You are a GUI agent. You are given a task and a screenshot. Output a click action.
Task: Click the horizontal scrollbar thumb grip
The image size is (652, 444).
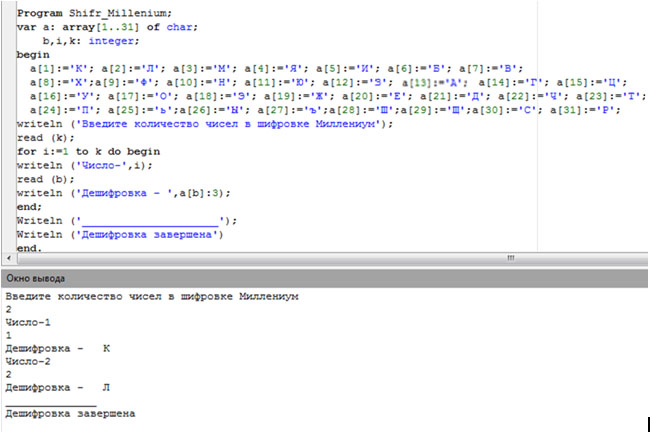(512, 258)
